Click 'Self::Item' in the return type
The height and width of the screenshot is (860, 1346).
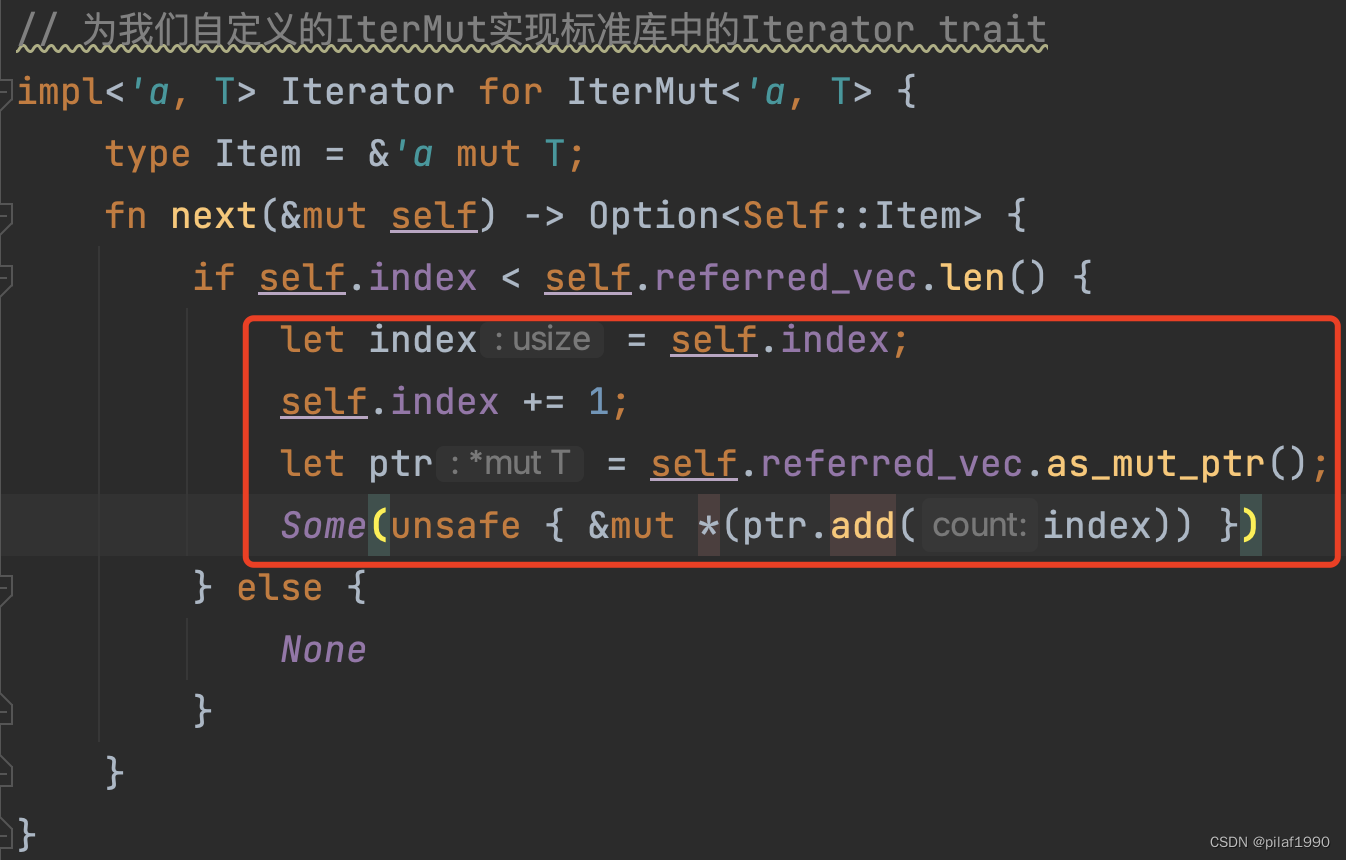coord(850,216)
